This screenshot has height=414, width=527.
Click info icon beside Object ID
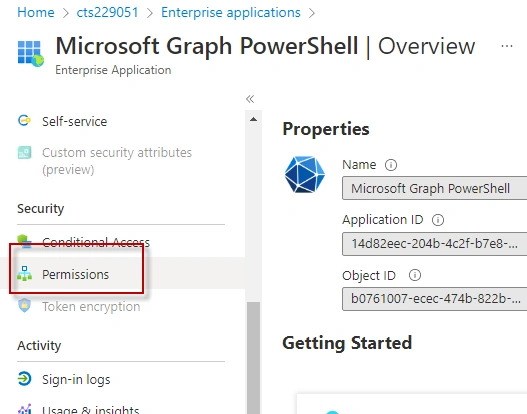click(415, 275)
